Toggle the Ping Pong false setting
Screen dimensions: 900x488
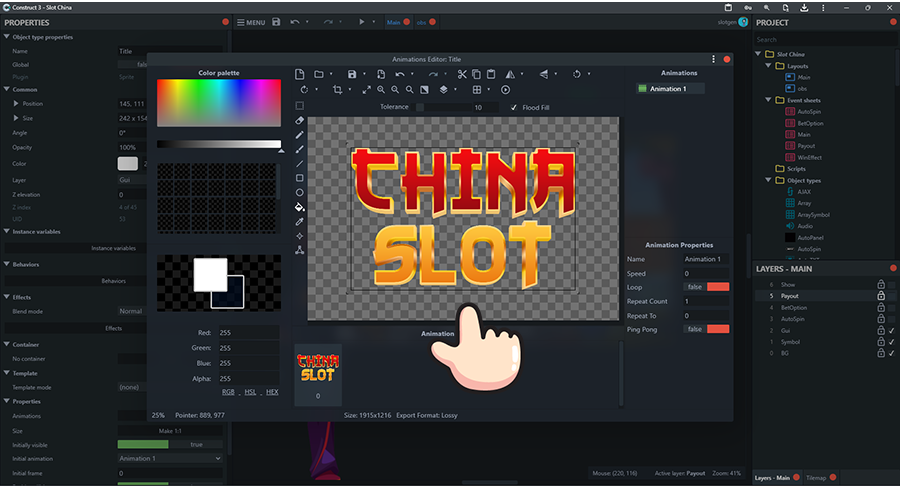(x=717, y=329)
